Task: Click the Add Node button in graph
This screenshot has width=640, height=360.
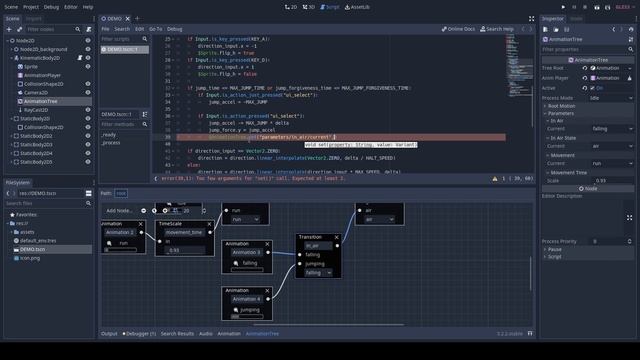Action: click(x=119, y=211)
